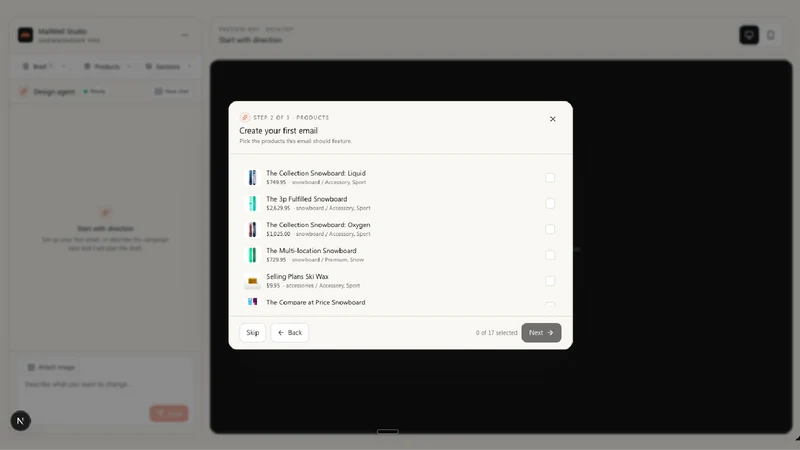This screenshot has width=800, height=450.
Task: Select 'The Collection Snowboard: Liquid' title
Action: coord(316,173)
